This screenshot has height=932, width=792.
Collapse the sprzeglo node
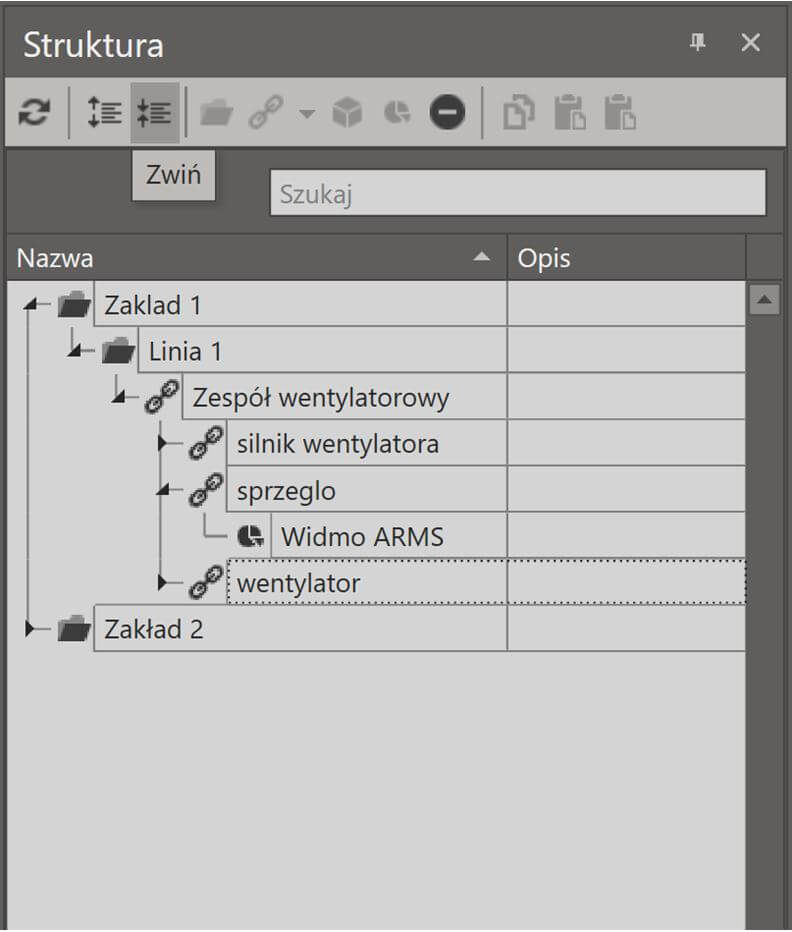tap(162, 490)
